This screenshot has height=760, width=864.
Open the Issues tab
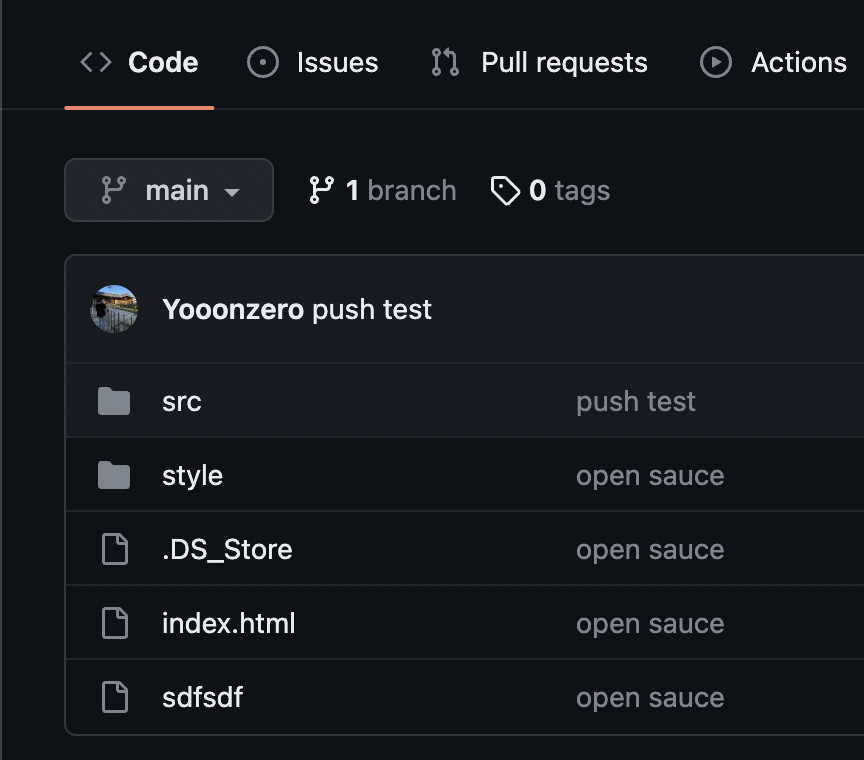coord(313,63)
